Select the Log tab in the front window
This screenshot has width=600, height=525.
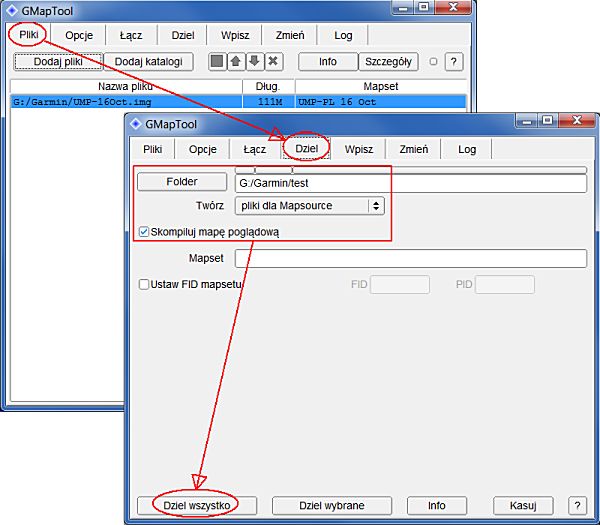[x=467, y=148]
